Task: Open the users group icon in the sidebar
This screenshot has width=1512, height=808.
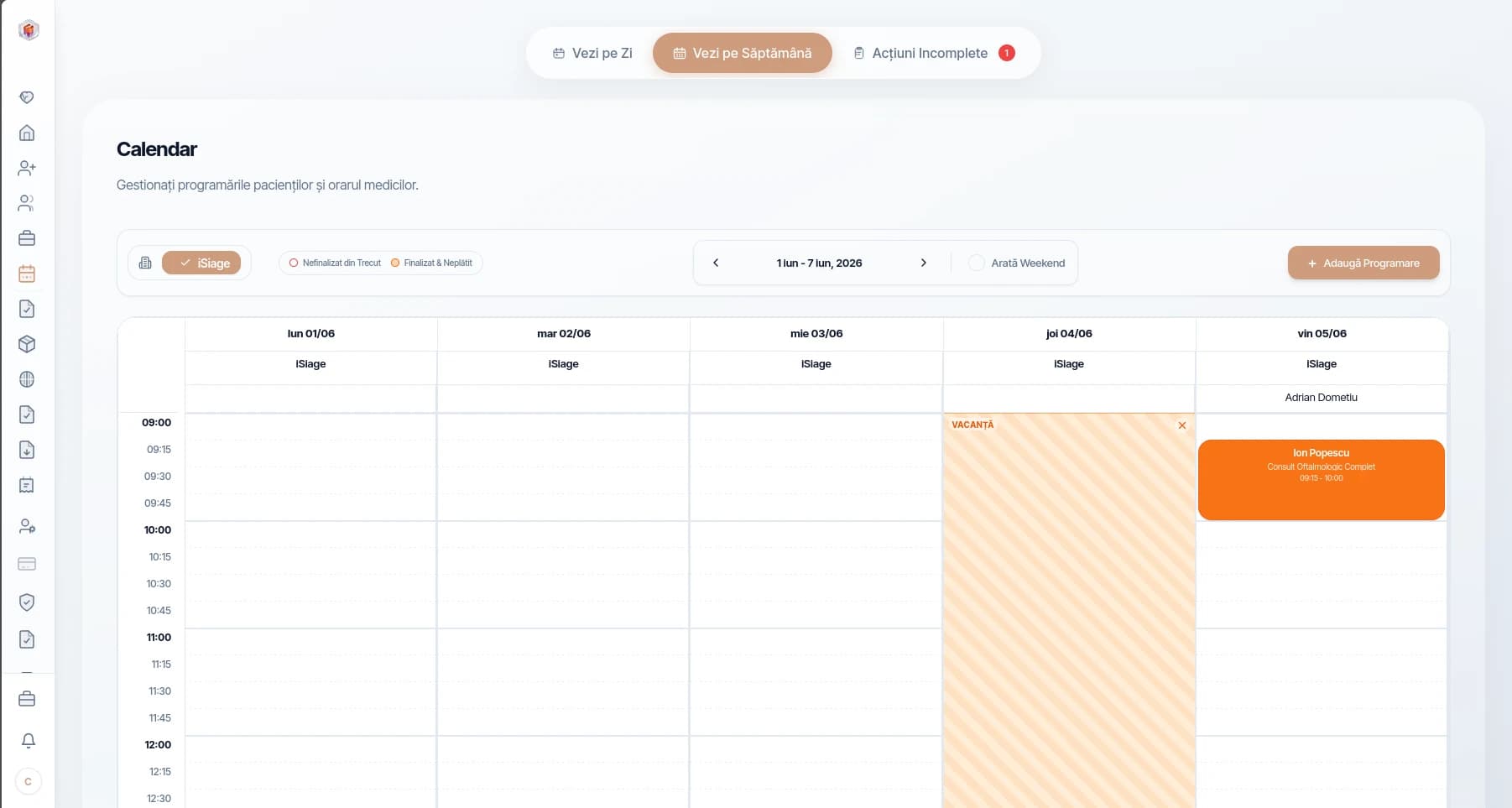Action: (x=27, y=203)
